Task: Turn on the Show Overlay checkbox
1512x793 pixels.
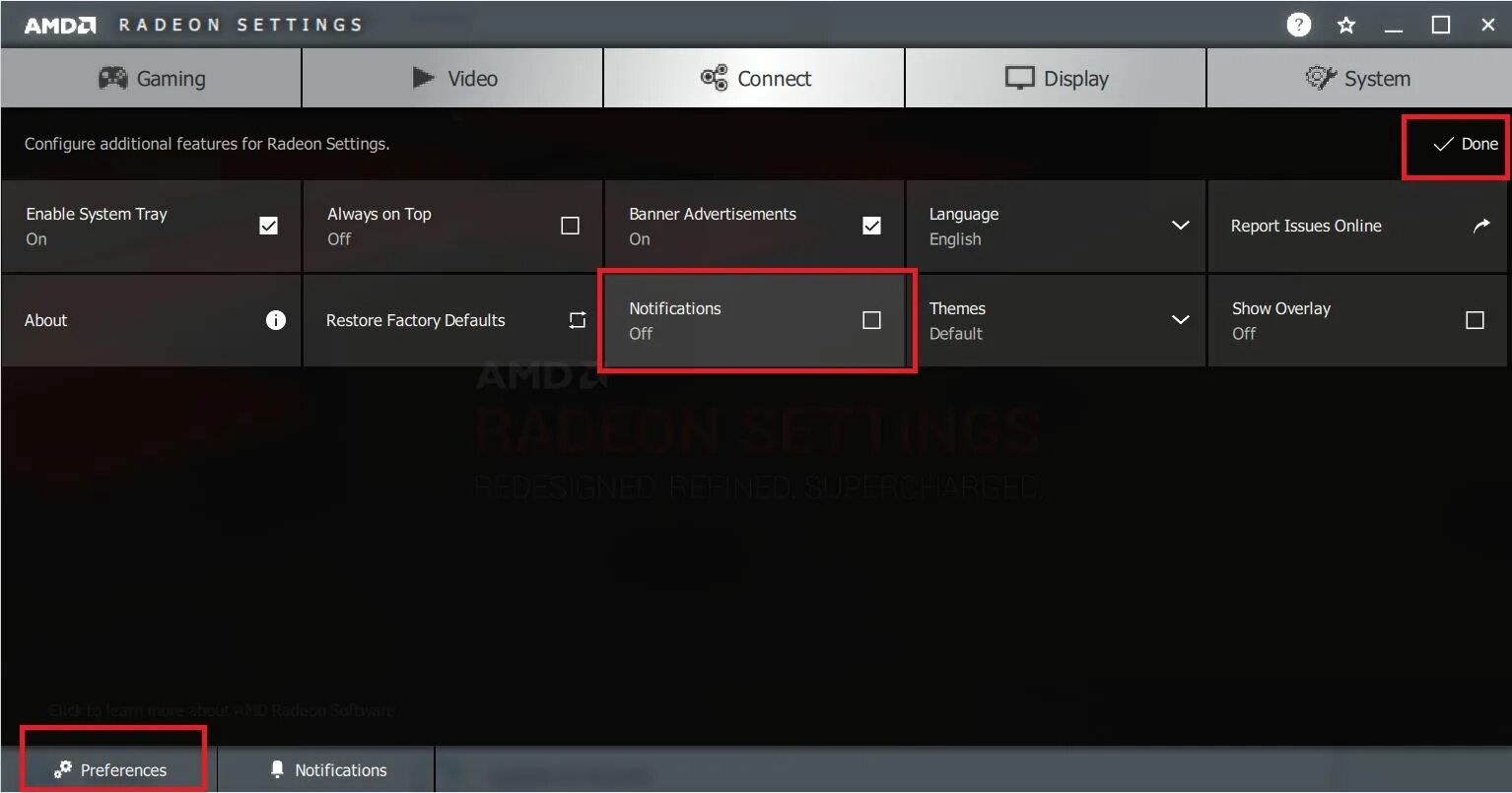Action: pos(1475,320)
